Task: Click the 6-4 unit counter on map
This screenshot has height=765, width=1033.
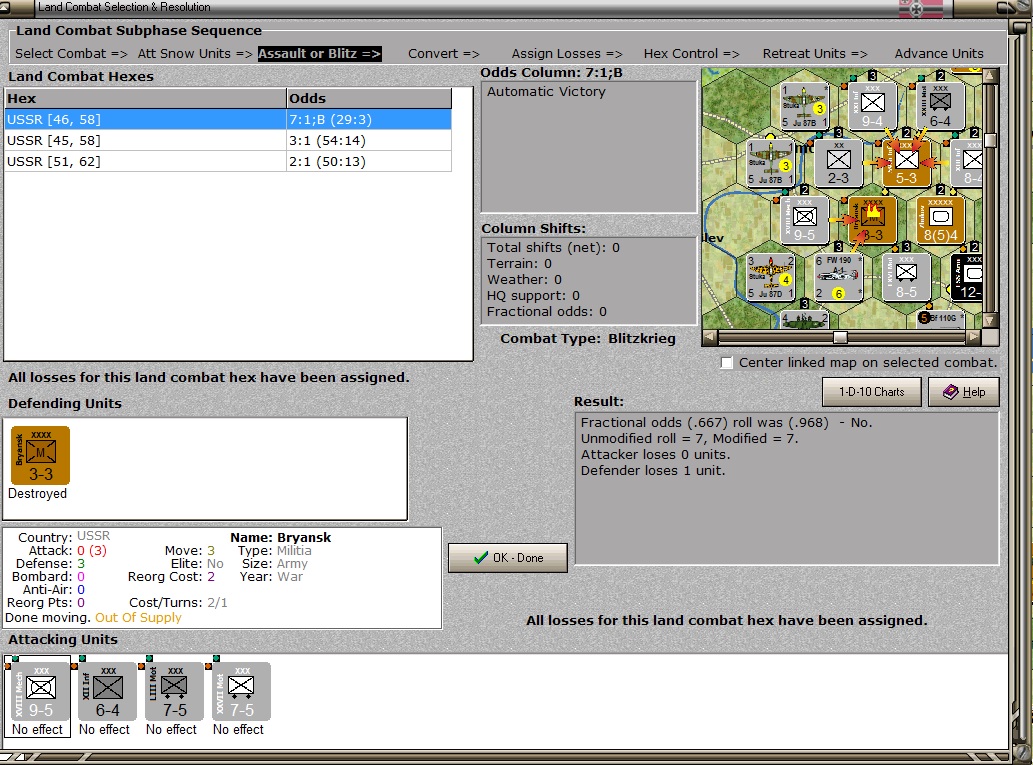Action: point(941,105)
